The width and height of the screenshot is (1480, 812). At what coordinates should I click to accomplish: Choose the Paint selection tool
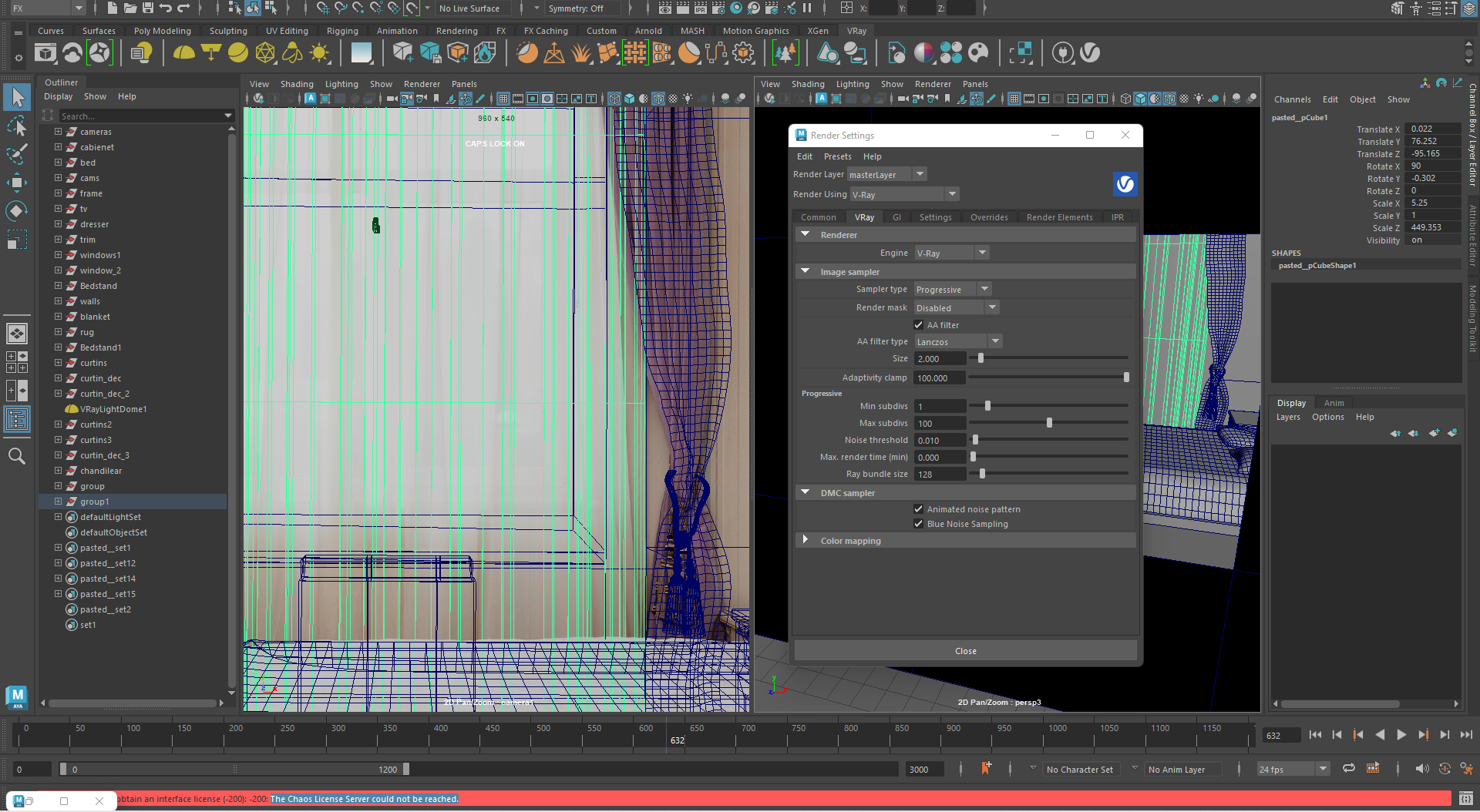click(x=17, y=154)
